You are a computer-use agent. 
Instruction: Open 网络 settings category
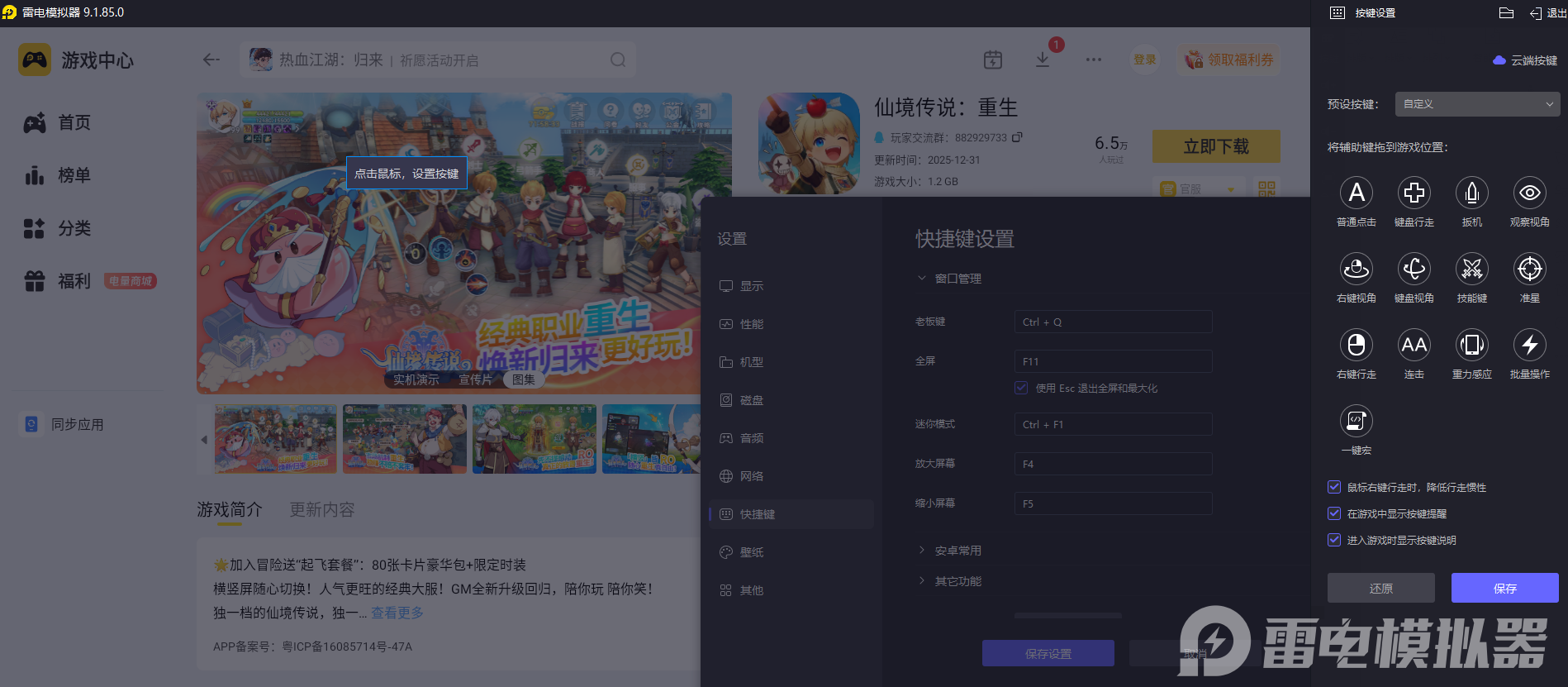click(x=791, y=476)
